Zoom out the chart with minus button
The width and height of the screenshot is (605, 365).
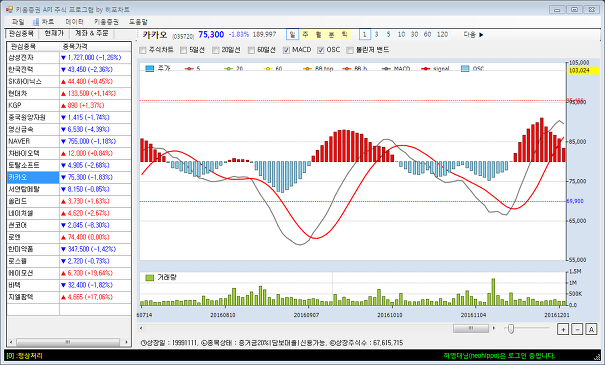pyautogui.click(x=577, y=329)
